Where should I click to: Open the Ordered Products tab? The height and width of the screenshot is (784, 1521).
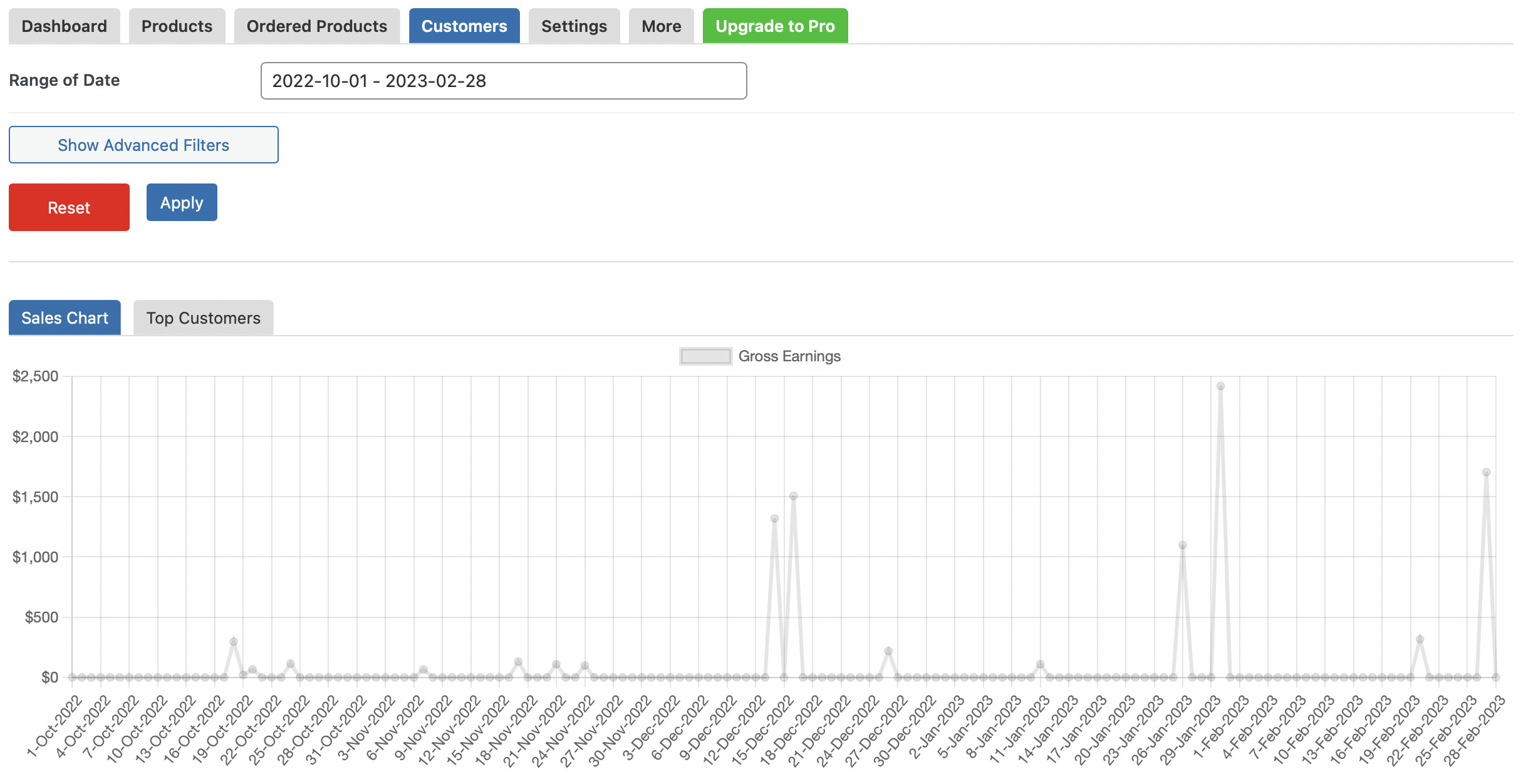[316, 26]
